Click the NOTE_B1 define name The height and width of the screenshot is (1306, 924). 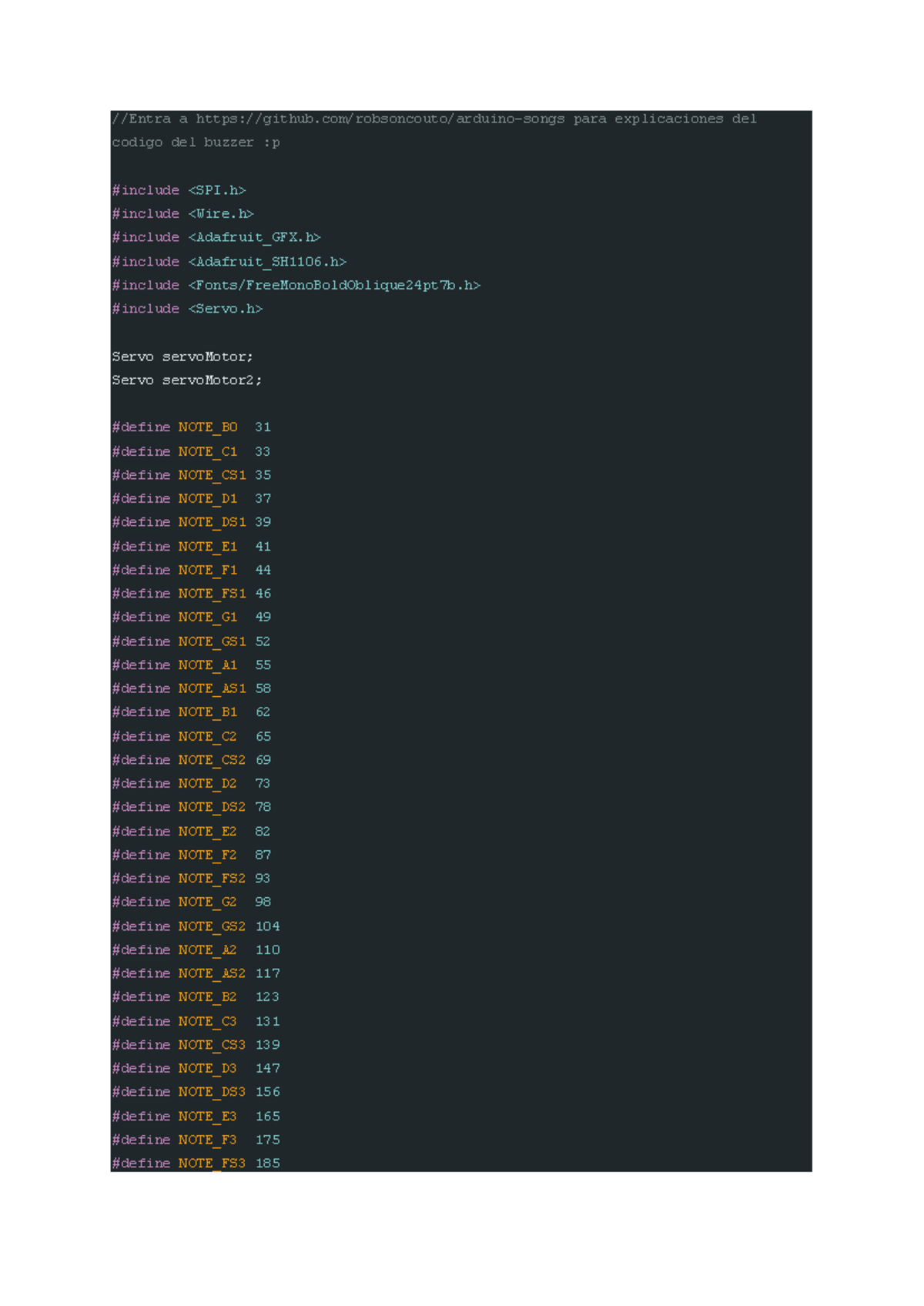click(208, 712)
